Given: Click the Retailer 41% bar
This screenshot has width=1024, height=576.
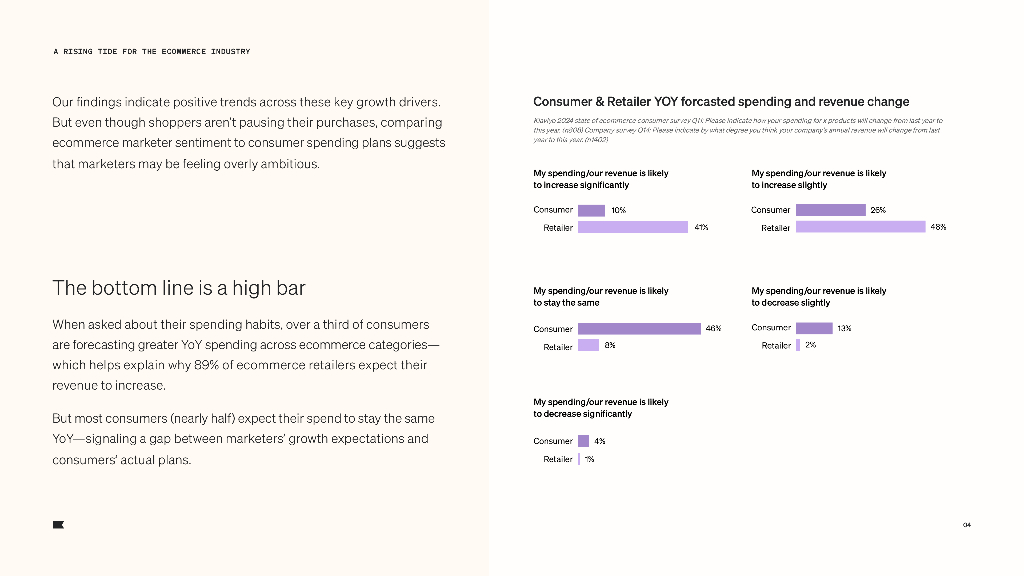Looking at the screenshot, I should tap(634, 228).
